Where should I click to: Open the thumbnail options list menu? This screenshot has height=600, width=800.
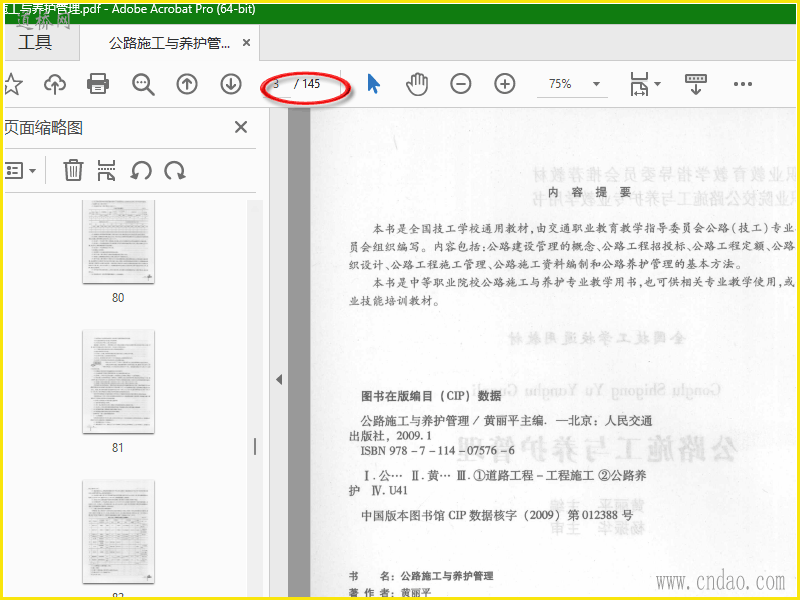tap(20, 170)
